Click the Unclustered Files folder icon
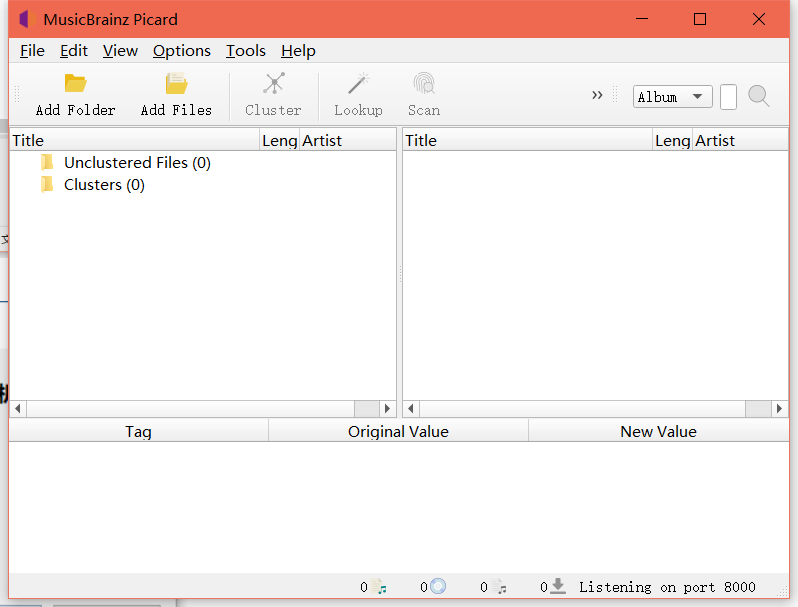 (x=47, y=162)
